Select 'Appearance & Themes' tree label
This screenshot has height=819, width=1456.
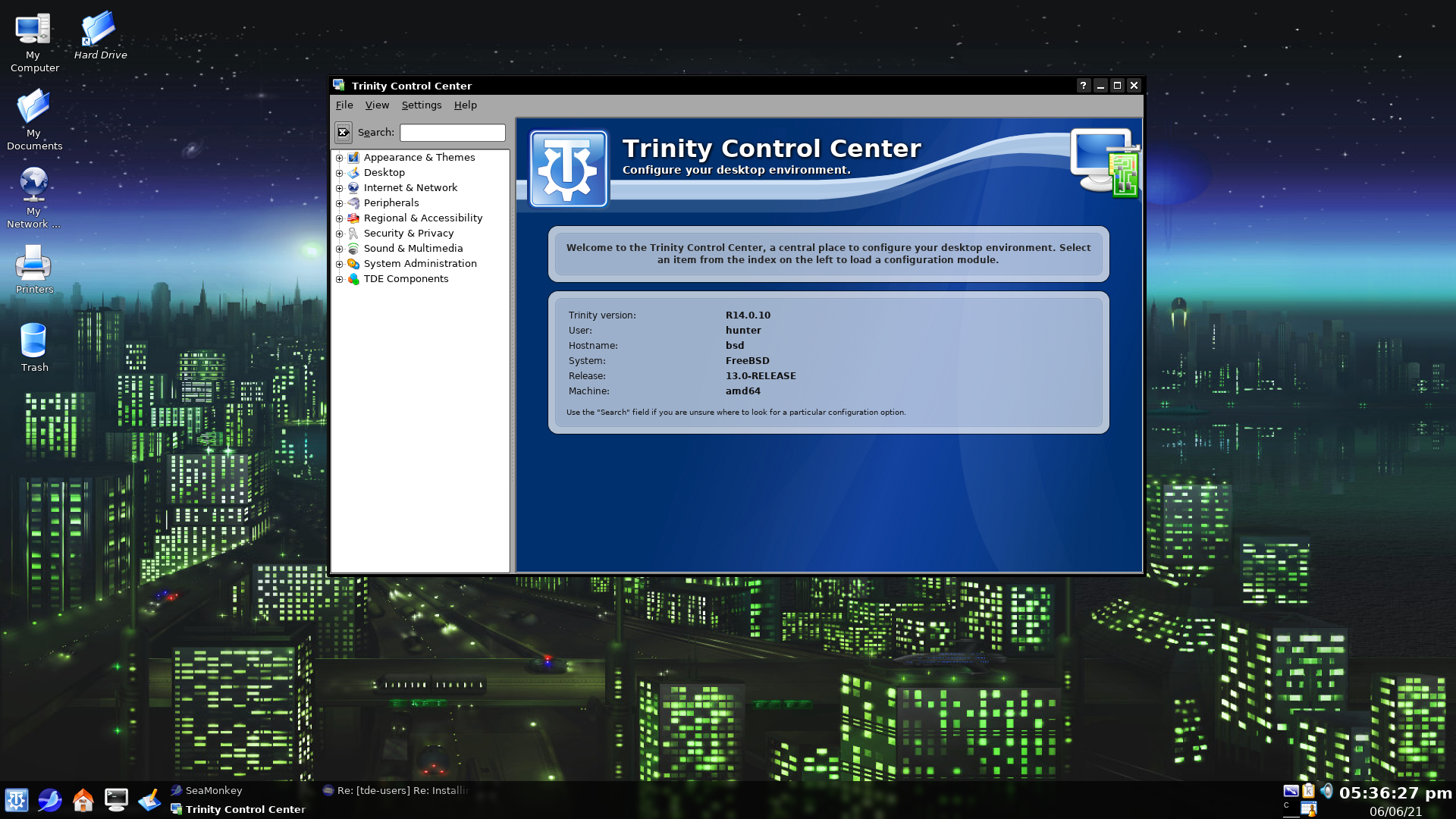pos(419,158)
